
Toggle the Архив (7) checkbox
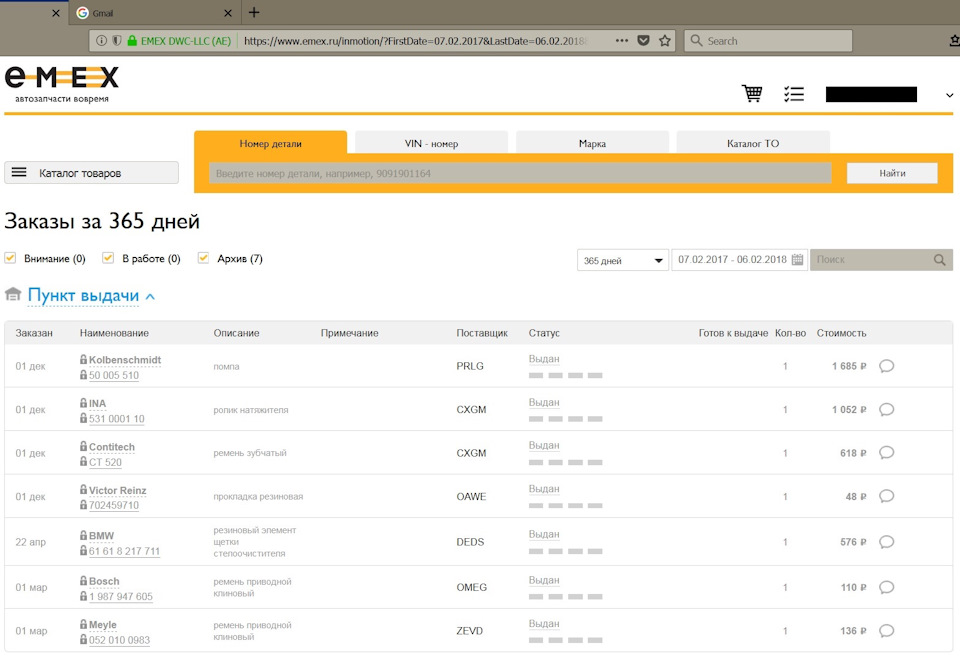203,258
